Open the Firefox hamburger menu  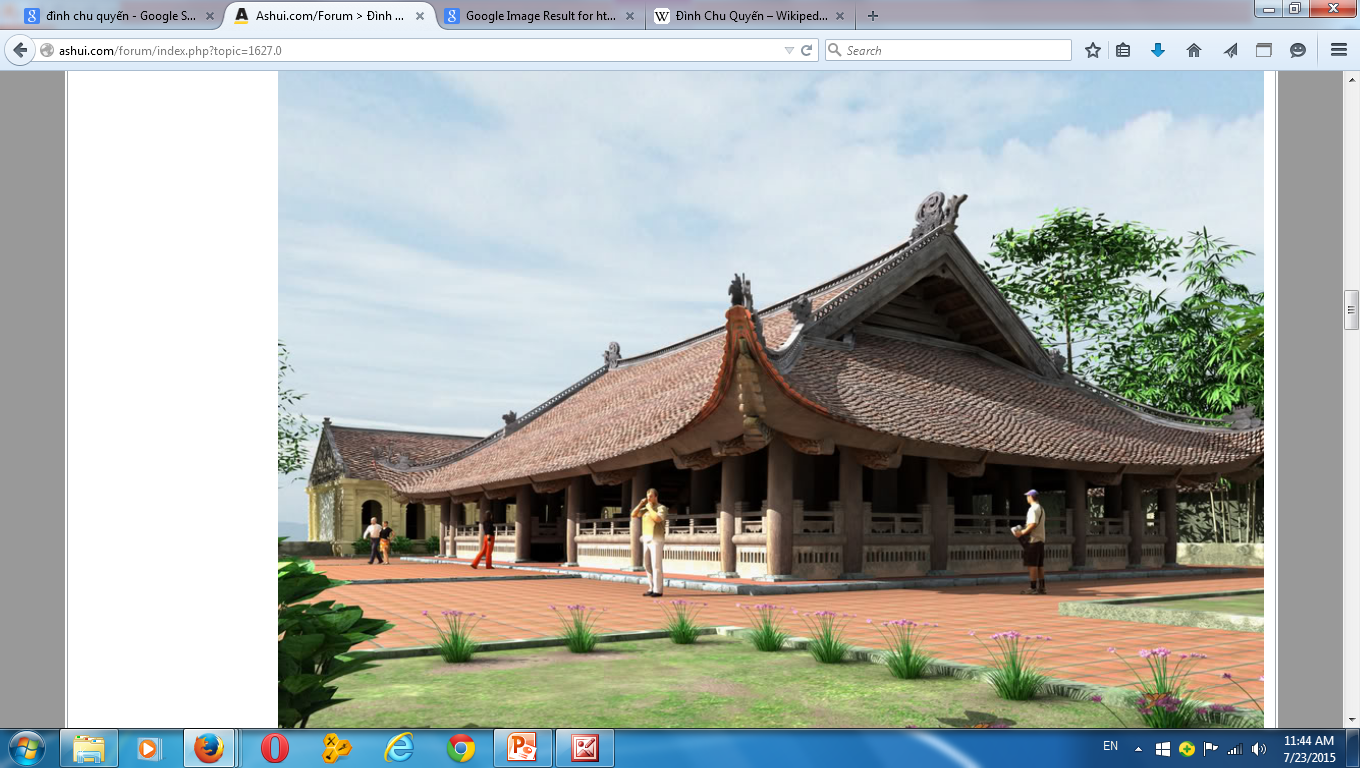point(1339,50)
